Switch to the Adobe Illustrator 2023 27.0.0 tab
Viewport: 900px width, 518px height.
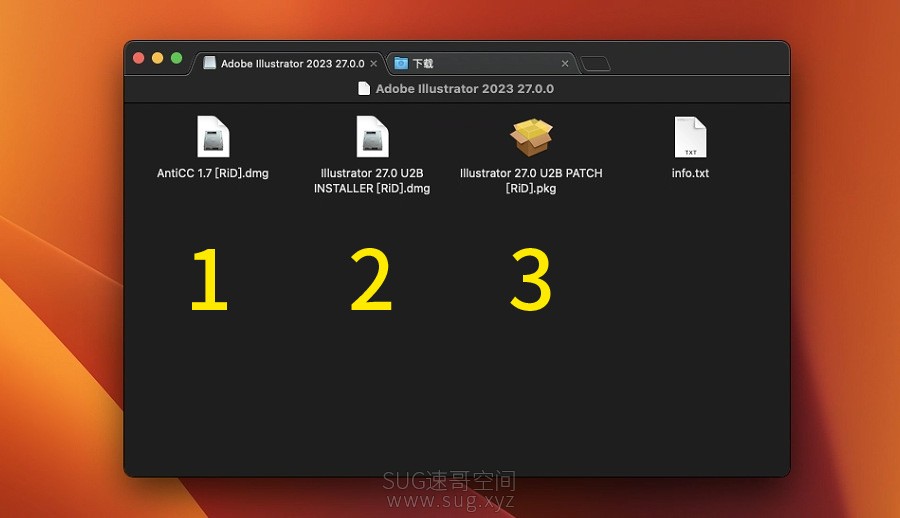290,63
